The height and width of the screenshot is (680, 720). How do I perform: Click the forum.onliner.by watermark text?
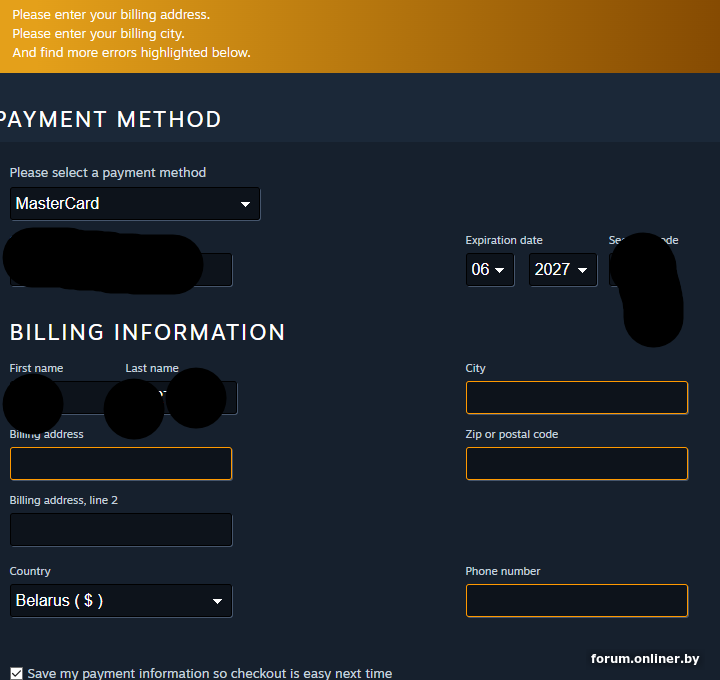[x=644, y=658]
